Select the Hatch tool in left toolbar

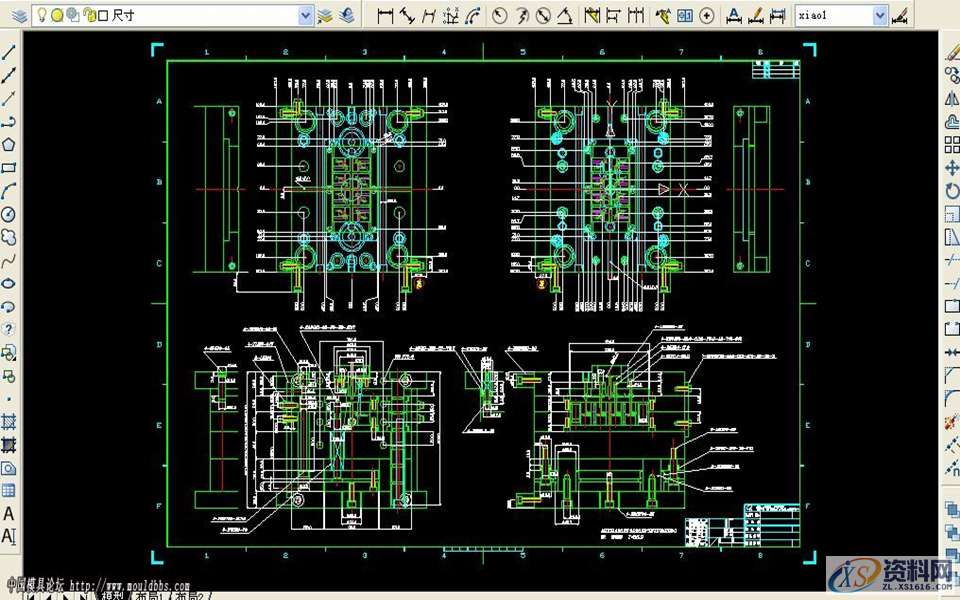click(9, 421)
